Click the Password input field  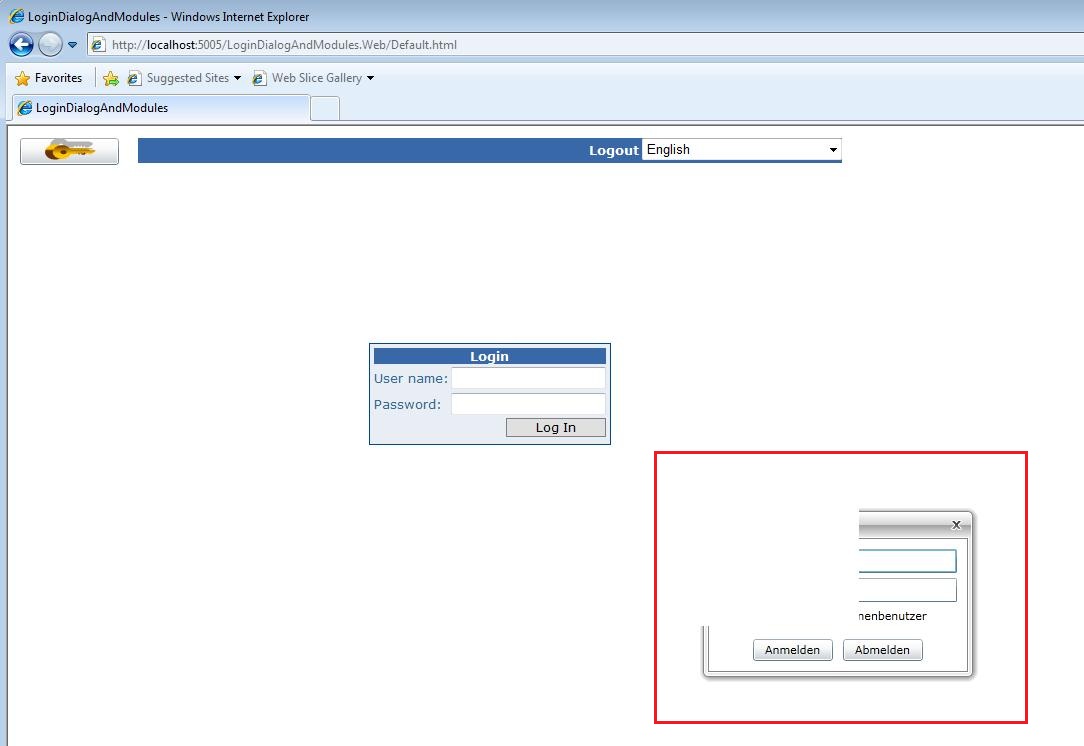coord(528,404)
